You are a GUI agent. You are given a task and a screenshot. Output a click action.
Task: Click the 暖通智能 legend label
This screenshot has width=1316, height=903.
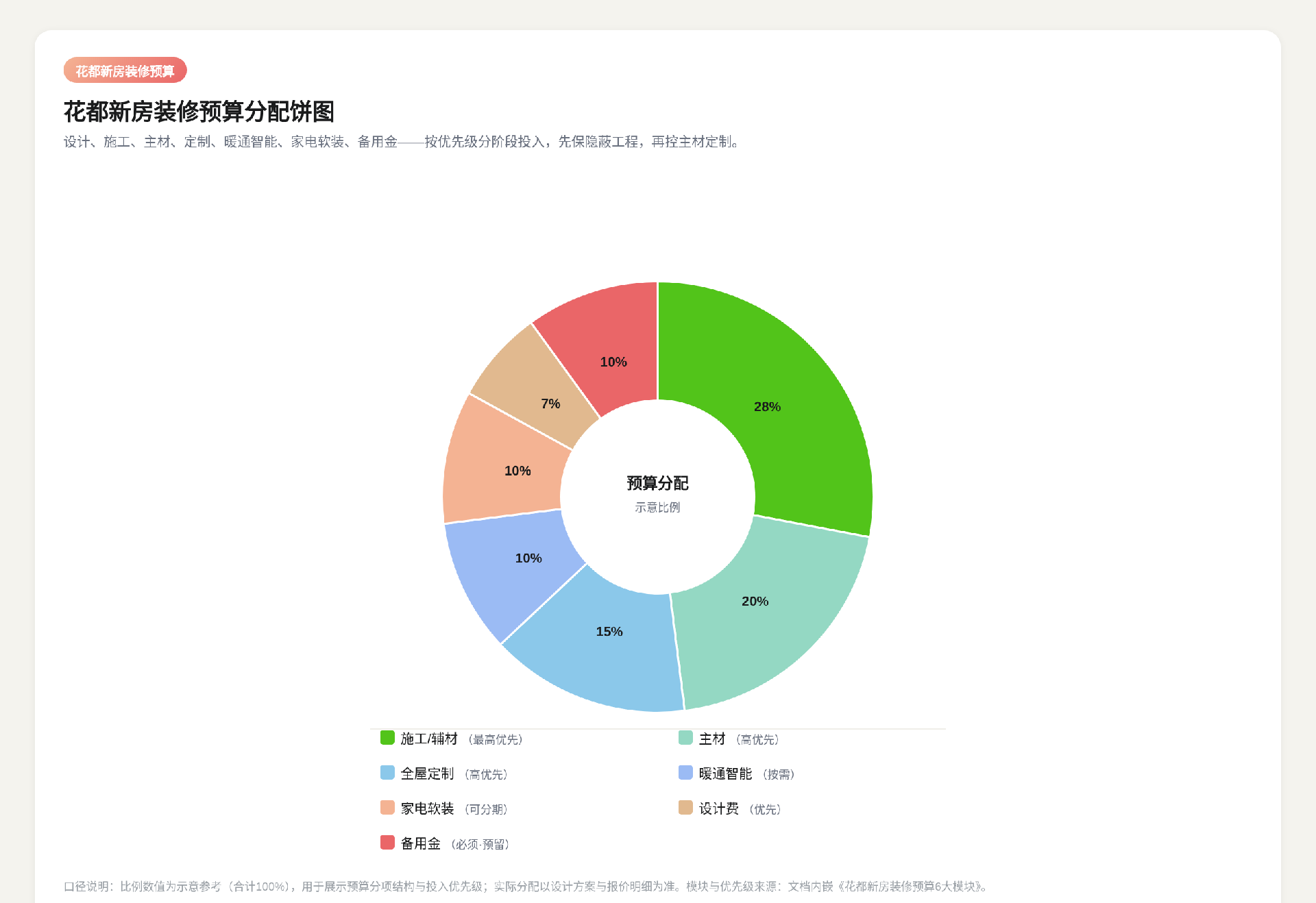pyautogui.click(x=725, y=774)
